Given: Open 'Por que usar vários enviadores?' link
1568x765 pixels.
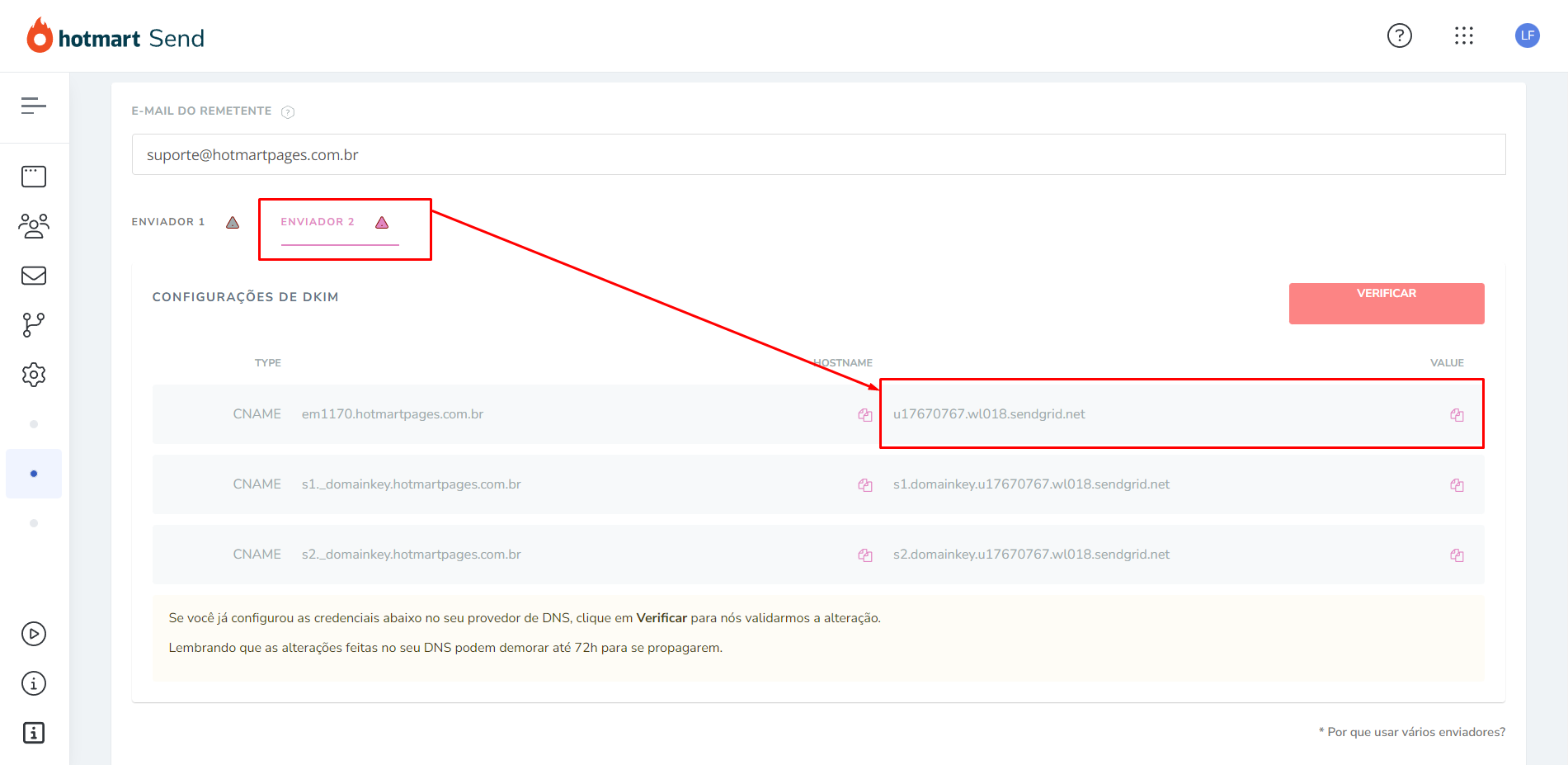Looking at the screenshot, I should pyautogui.click(x=1412, y=732).
